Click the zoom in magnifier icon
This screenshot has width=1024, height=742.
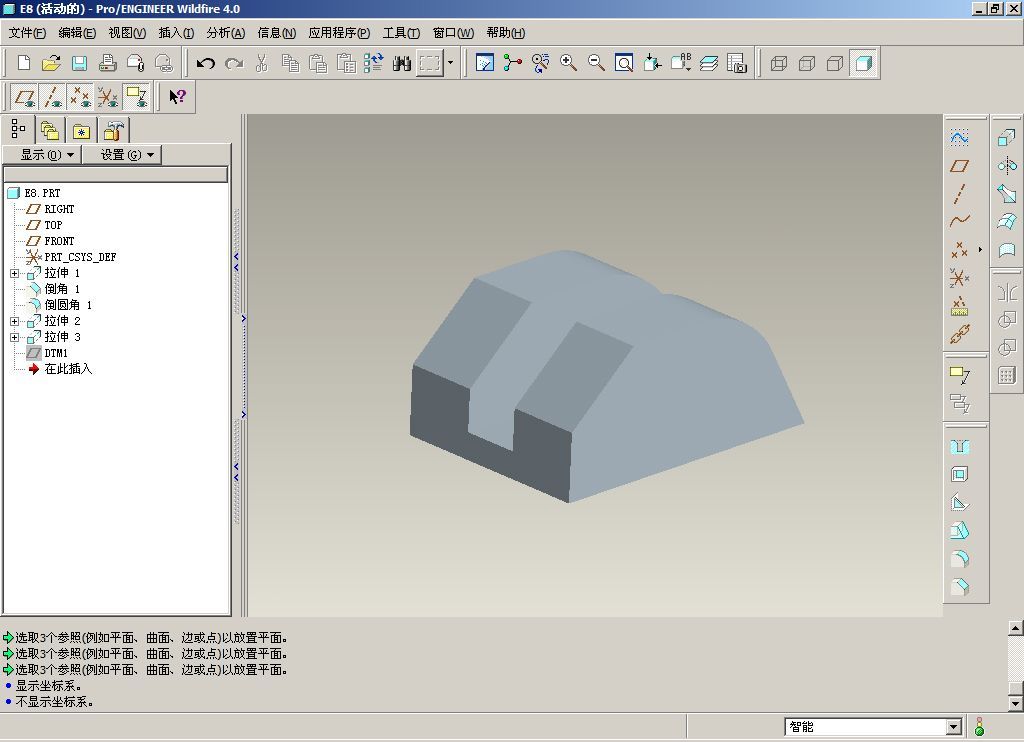(568, 63)
